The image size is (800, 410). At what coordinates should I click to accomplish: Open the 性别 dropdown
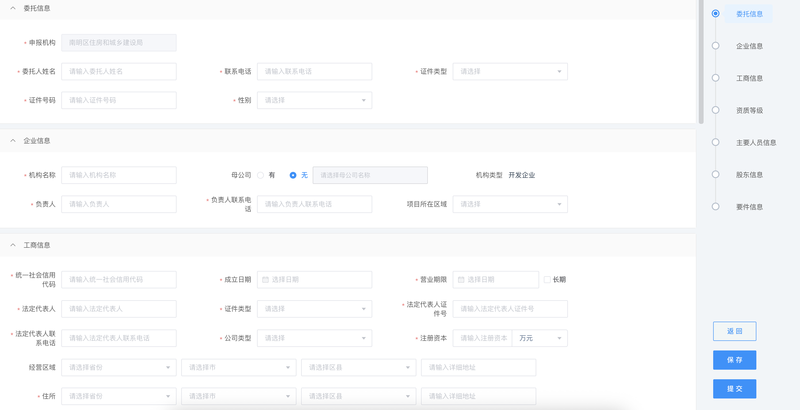click(314, 100)
